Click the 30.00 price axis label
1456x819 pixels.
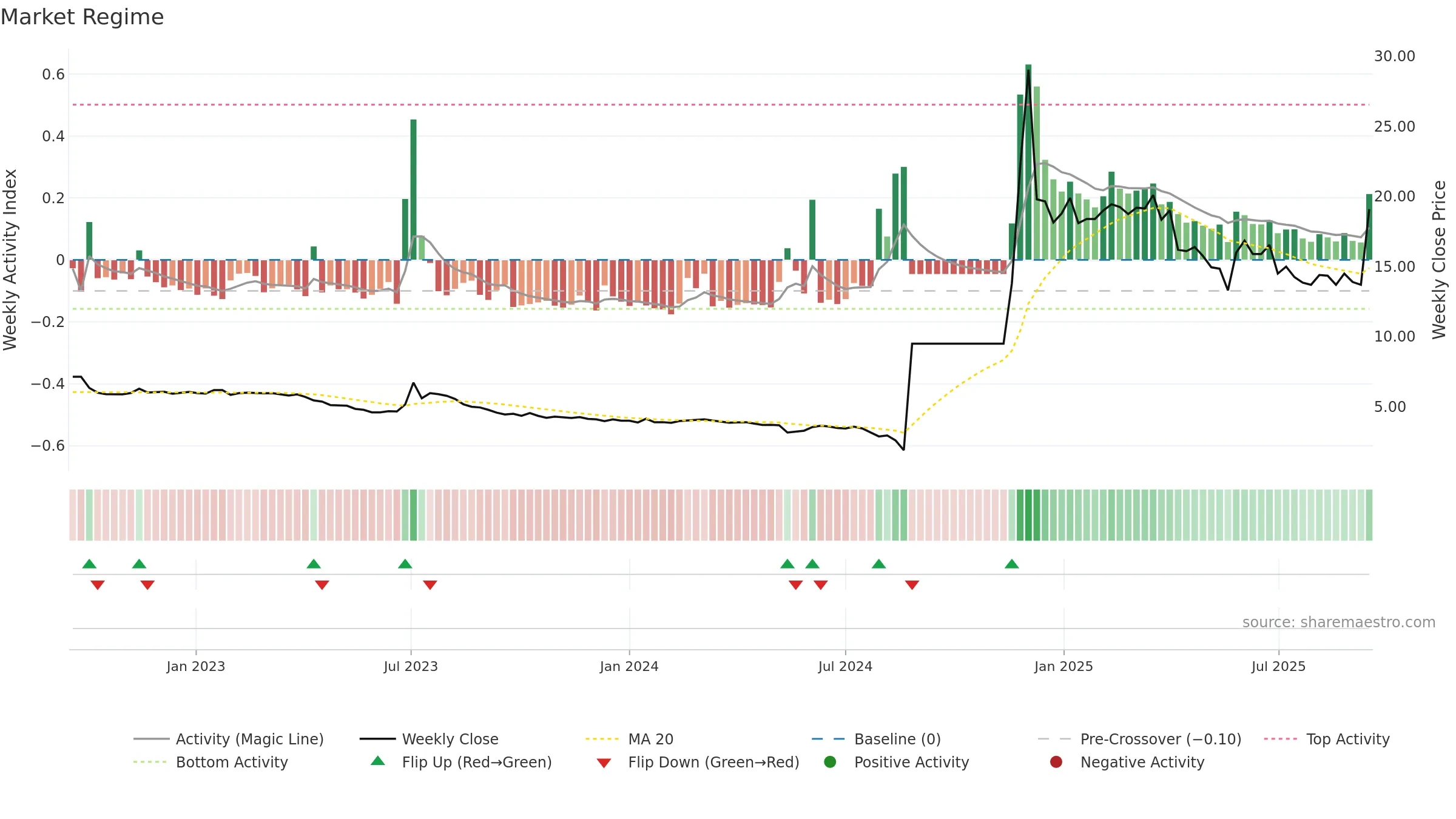click(1395, 56)
